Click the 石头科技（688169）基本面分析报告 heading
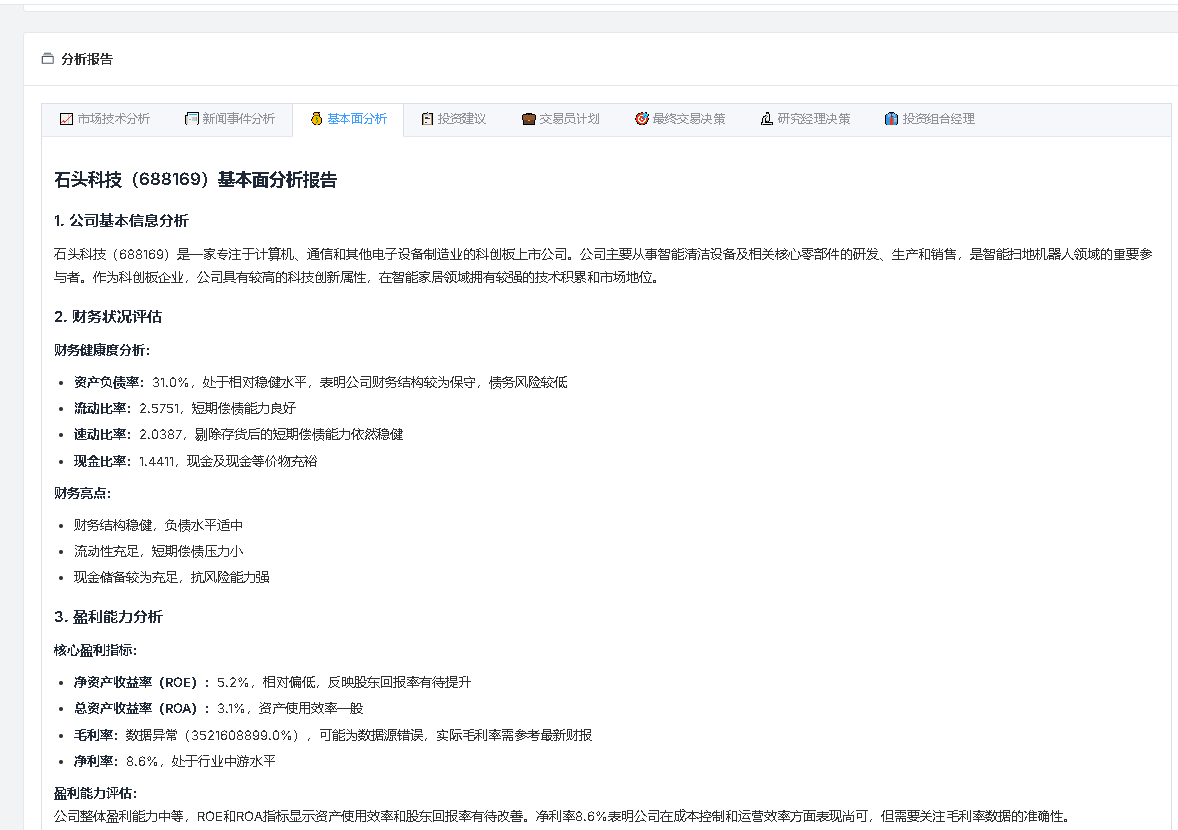 click(195, 180)
